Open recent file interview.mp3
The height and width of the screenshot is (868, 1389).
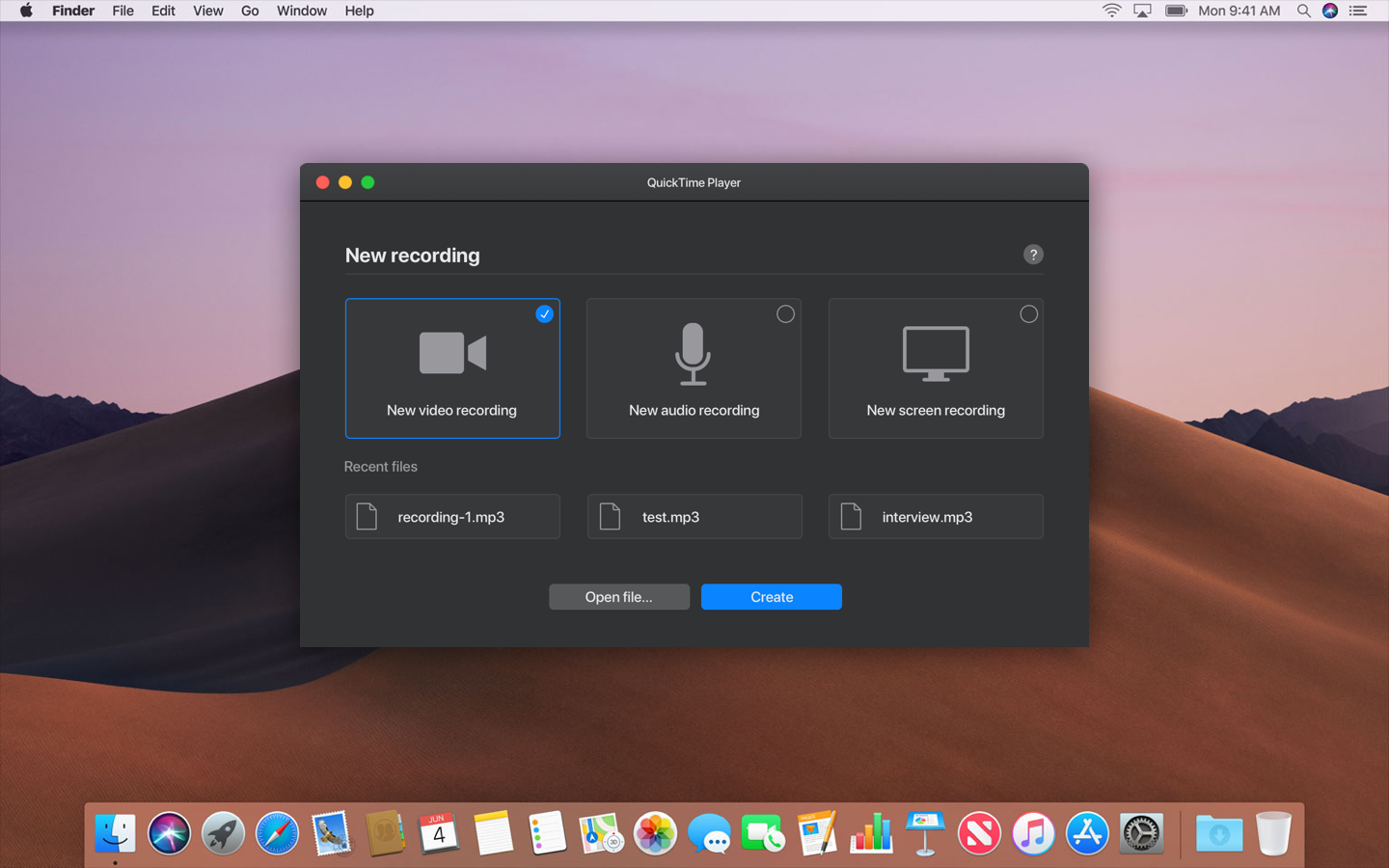[936, 517]
